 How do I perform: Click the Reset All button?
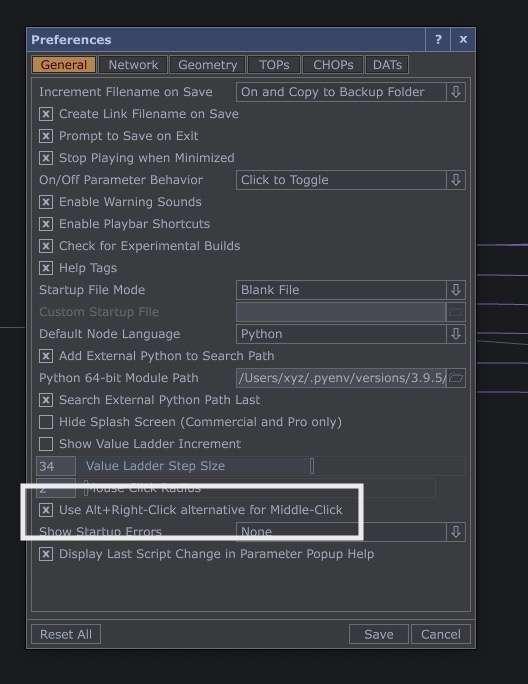click(66, 634)
